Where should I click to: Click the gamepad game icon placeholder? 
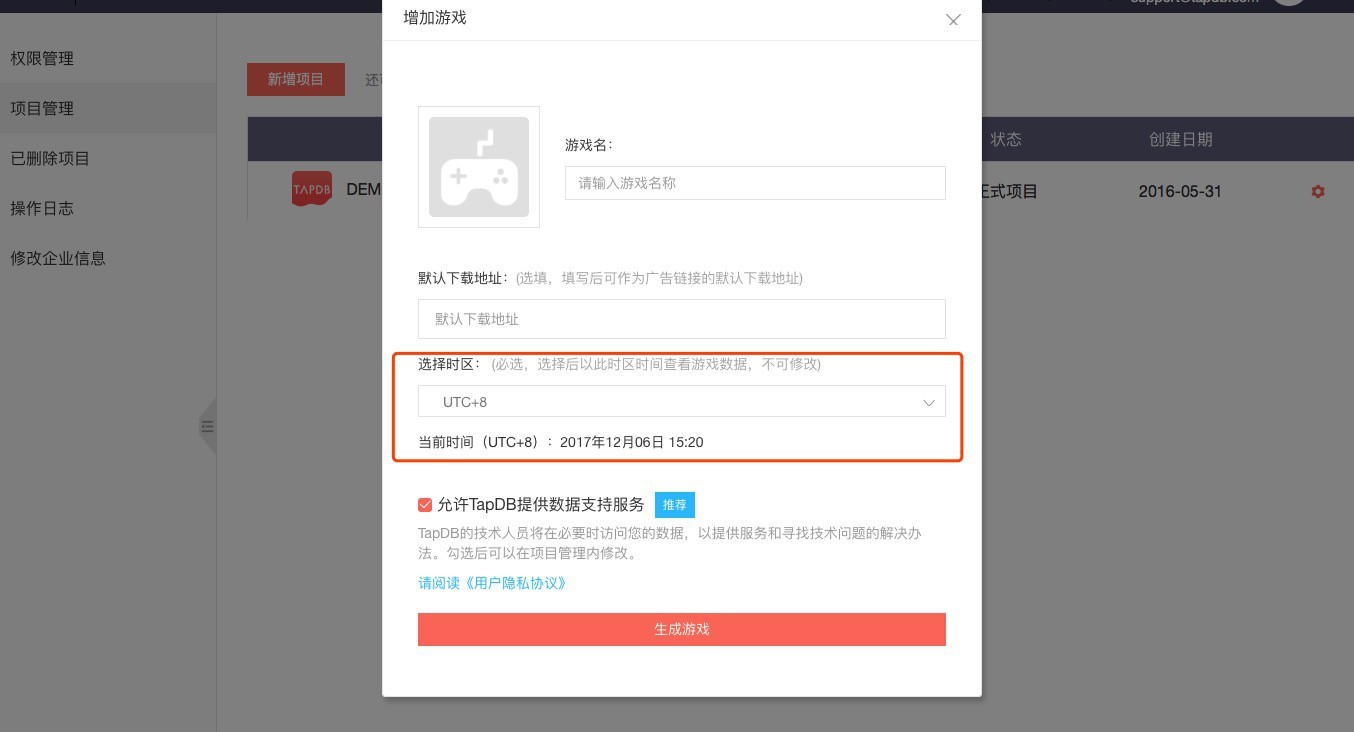coord(479,167)
